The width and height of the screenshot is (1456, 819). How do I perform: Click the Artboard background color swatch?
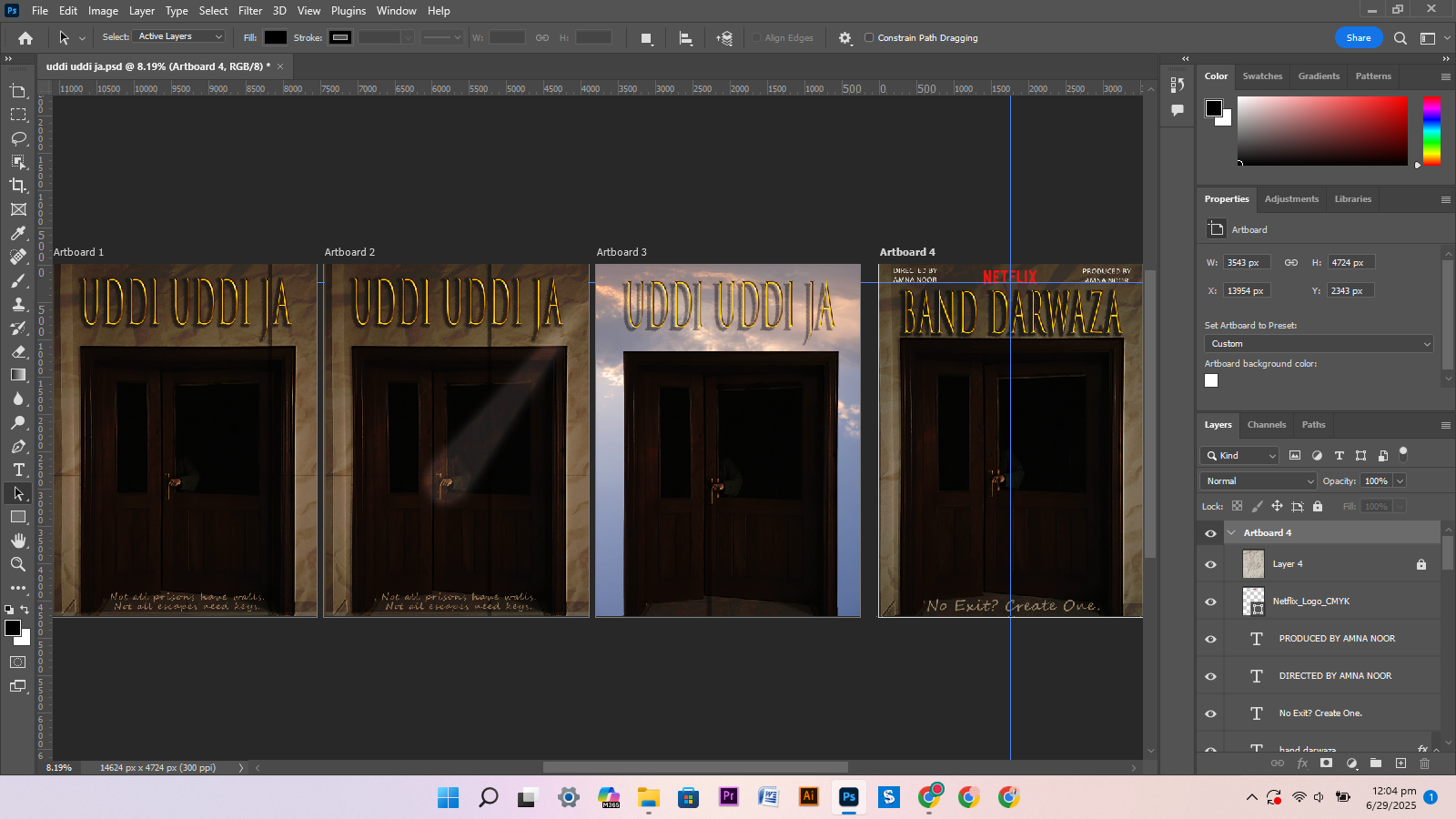(x=1211, y=380)
